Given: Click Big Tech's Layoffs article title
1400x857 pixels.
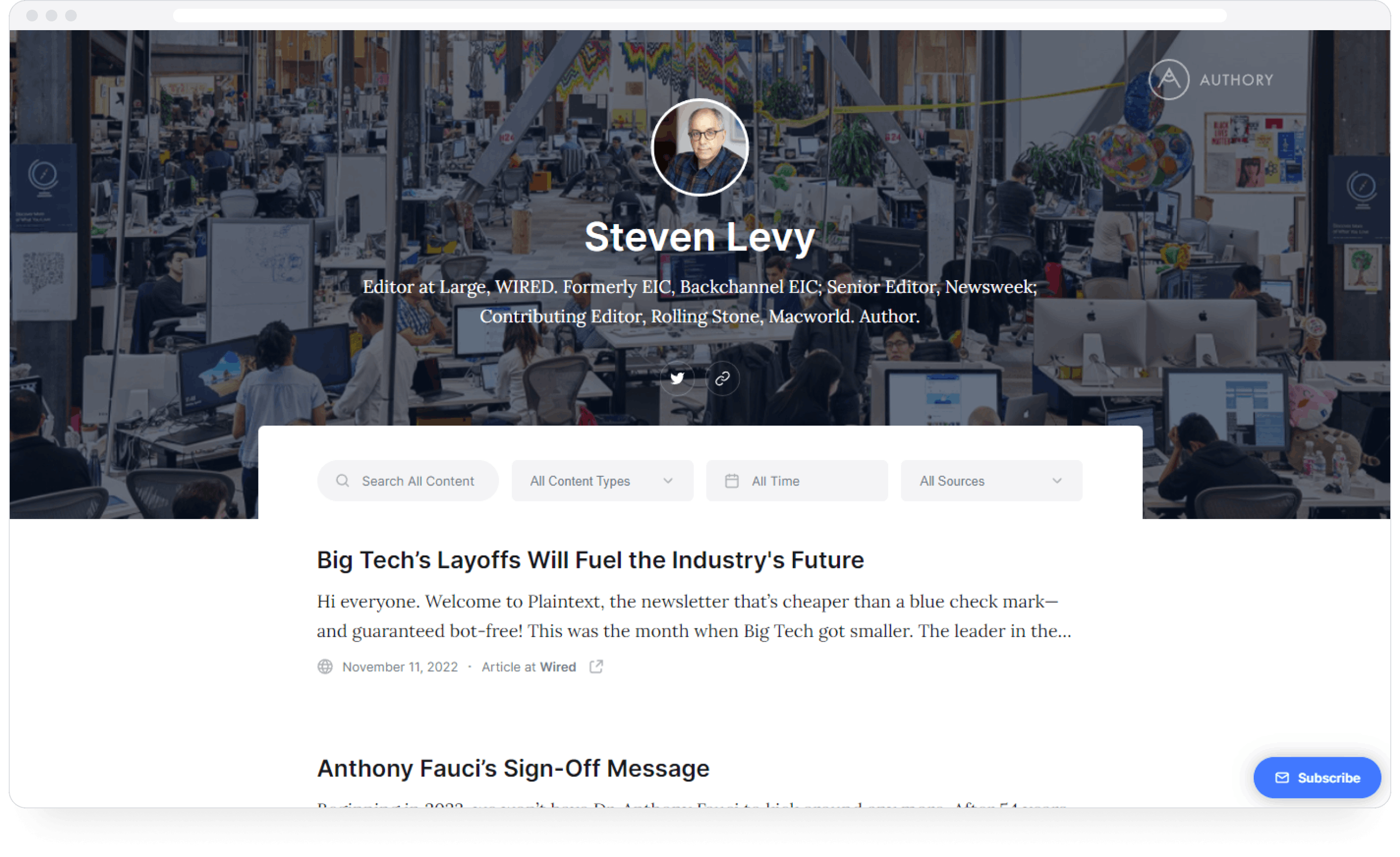Looking at the screenshot, I should 591,559.
